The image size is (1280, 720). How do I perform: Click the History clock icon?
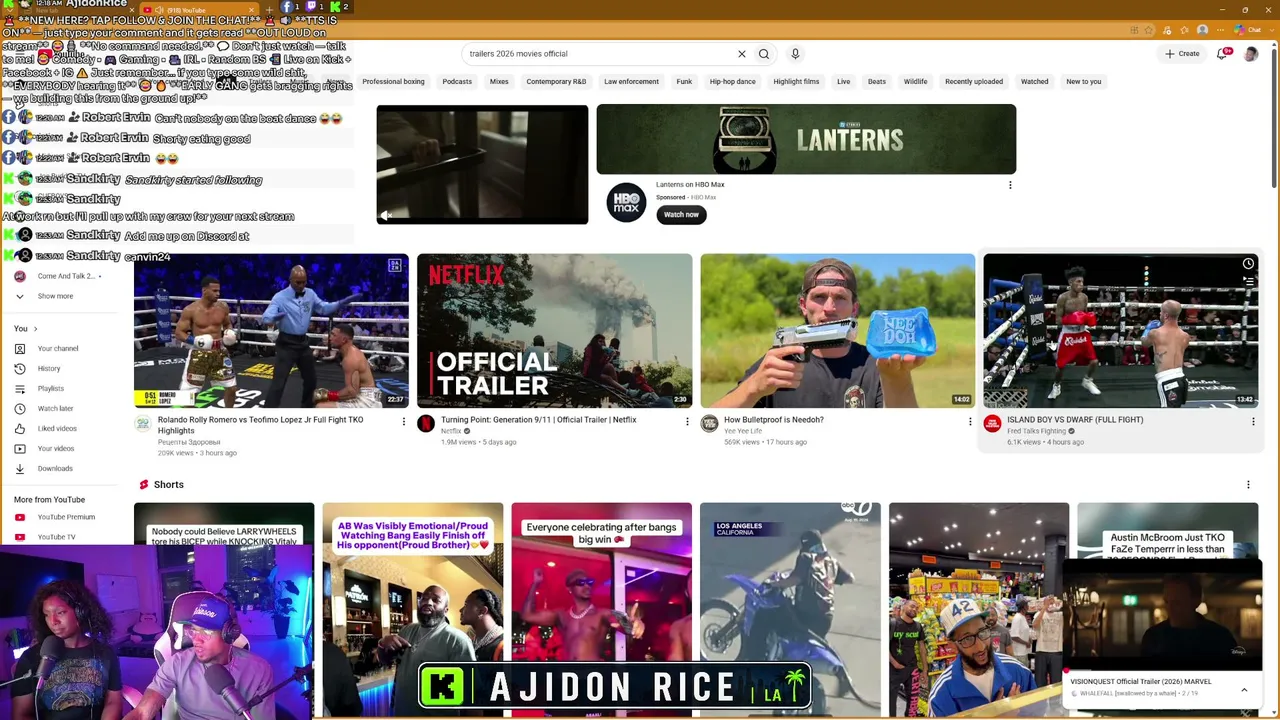click(x=20, y=369)
